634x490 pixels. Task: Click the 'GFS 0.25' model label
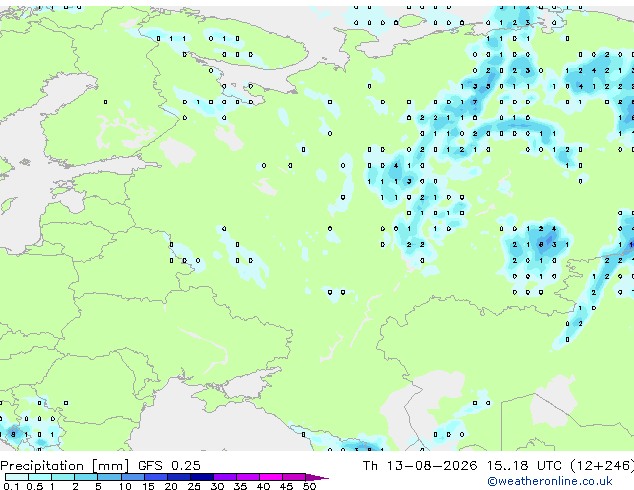pos(169,465)
